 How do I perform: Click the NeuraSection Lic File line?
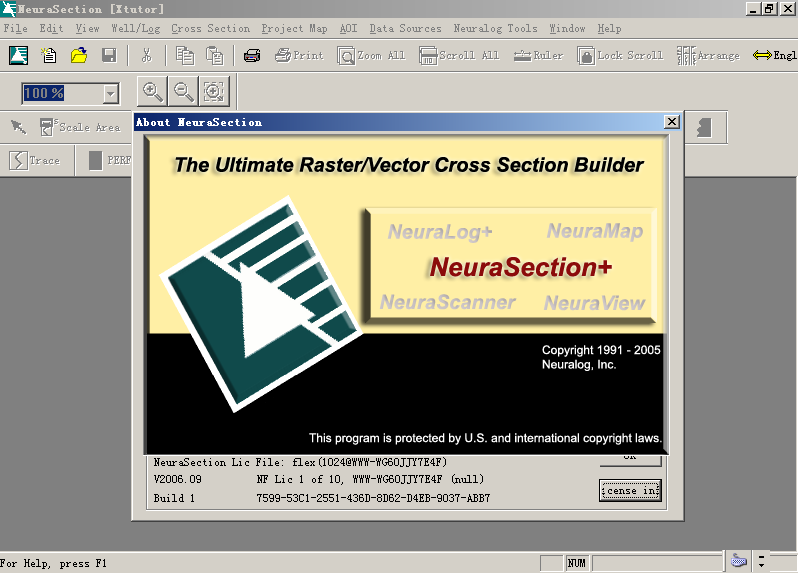(x=300, y=462)
